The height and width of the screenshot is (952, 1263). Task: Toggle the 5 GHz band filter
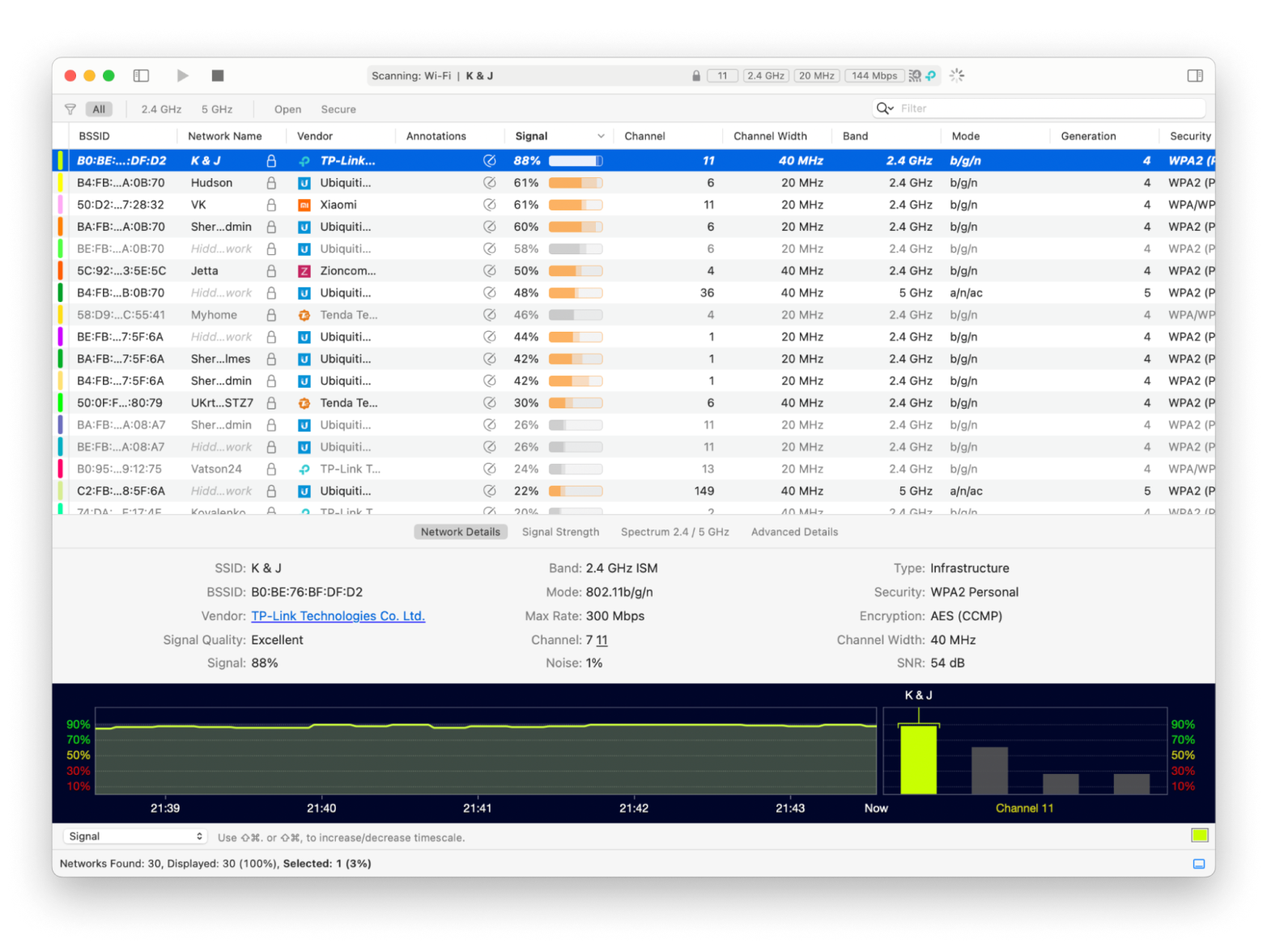217,109
